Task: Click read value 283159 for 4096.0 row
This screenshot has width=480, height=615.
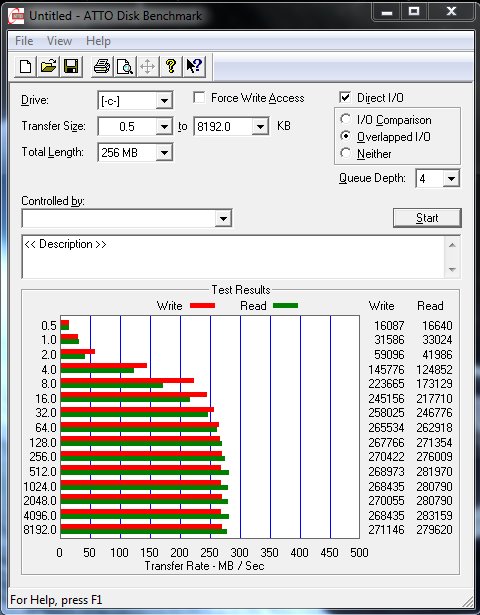Action: pos(434,515)
